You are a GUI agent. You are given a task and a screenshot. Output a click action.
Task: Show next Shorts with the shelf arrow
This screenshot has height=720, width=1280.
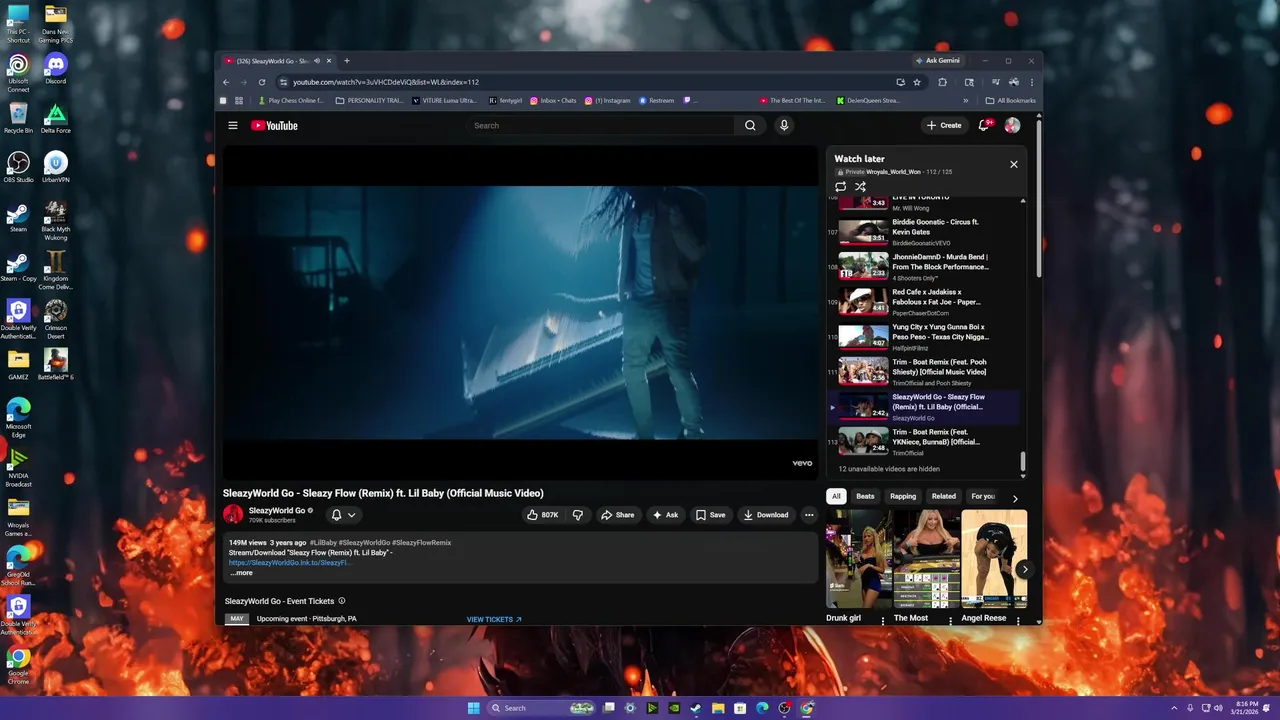1024,569
